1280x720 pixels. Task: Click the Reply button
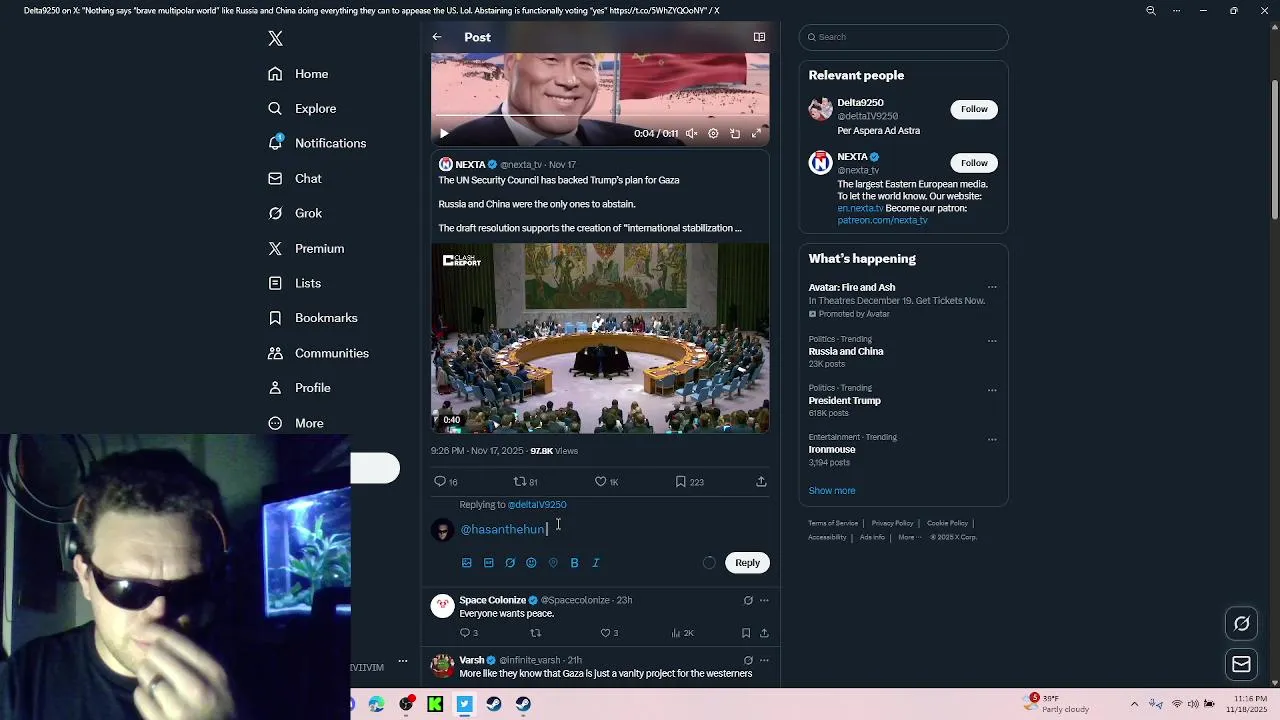pos(747,563)
